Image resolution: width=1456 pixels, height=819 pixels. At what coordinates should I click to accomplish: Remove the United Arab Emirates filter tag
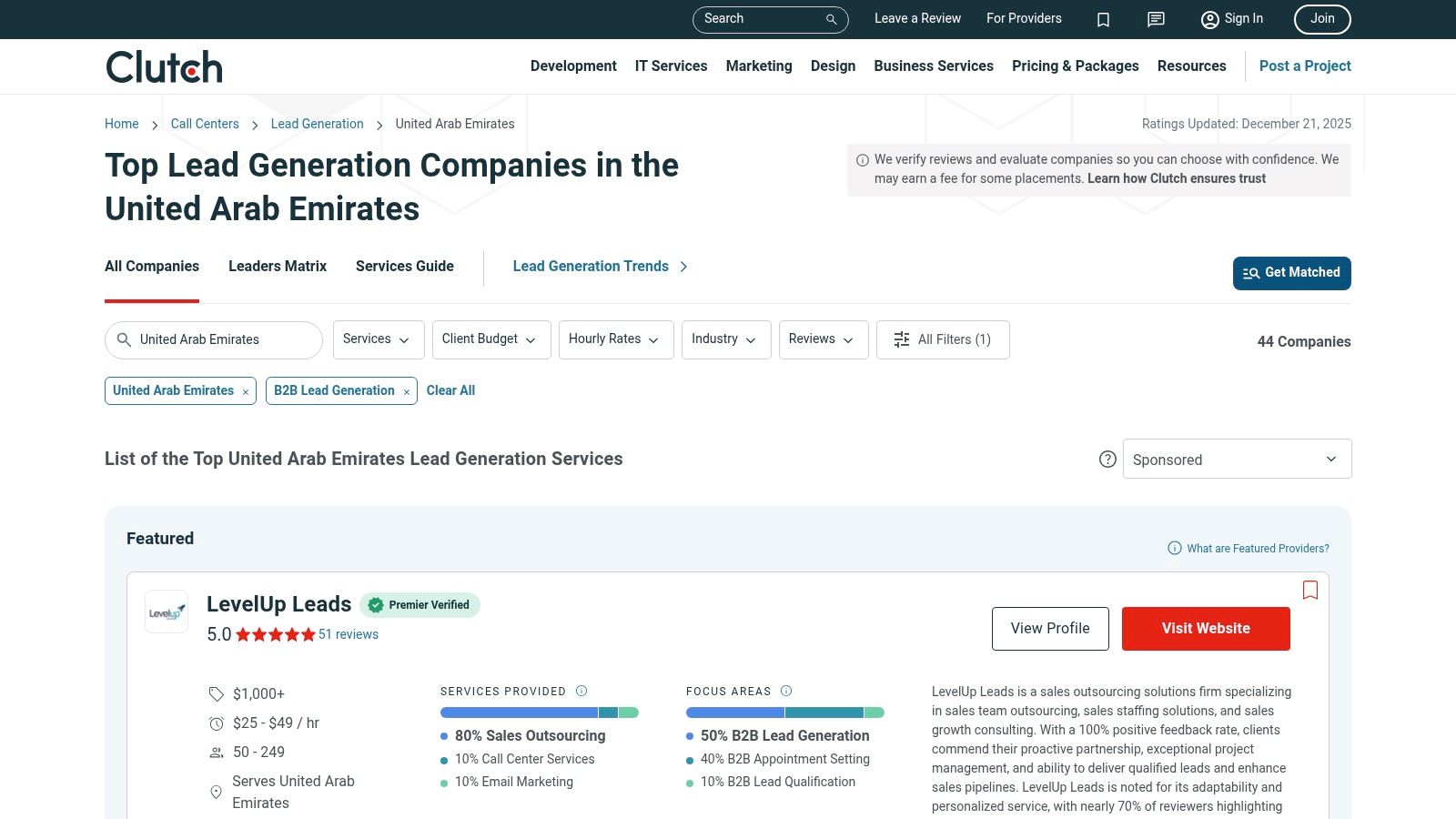[x=245, y=391]
